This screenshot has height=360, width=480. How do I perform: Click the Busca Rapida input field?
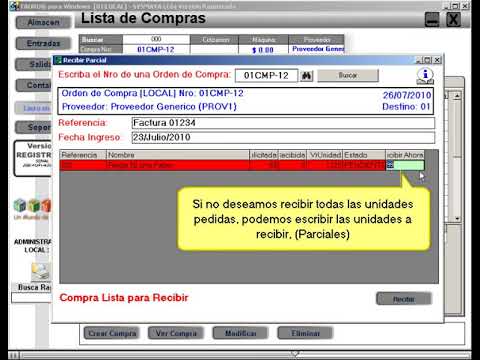[32, 297]
